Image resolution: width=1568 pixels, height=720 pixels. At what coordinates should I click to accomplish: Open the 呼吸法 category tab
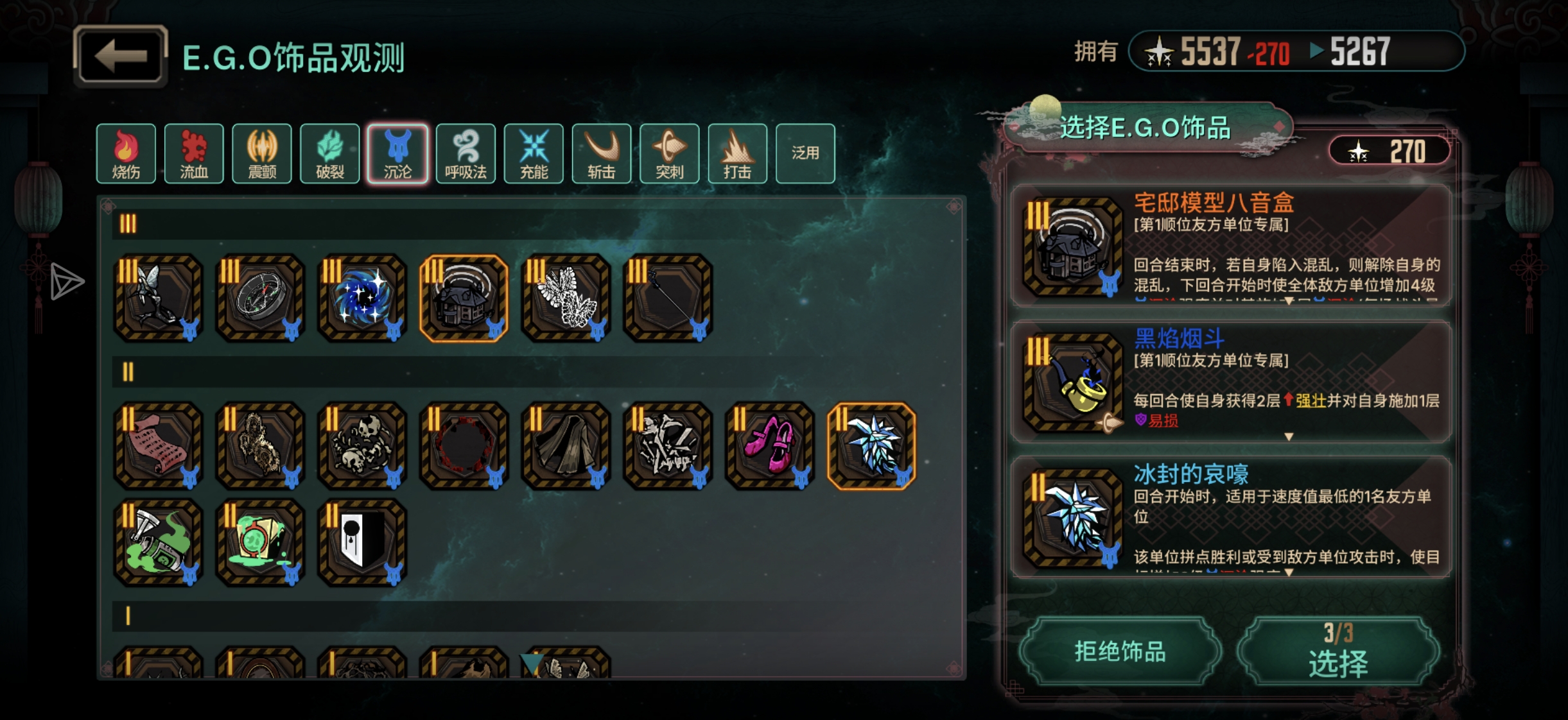coord(466,154)
